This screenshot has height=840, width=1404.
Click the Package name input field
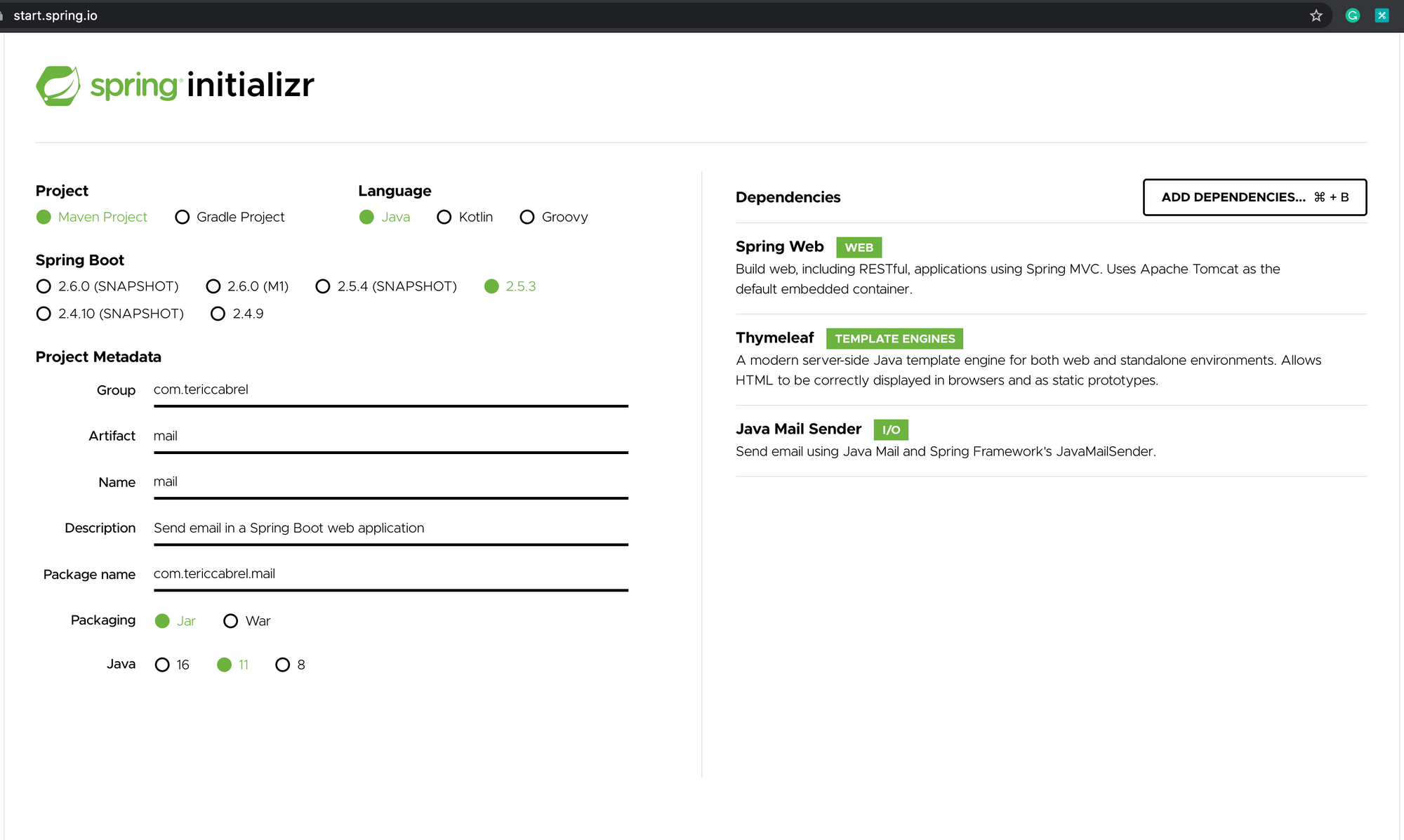390,574
